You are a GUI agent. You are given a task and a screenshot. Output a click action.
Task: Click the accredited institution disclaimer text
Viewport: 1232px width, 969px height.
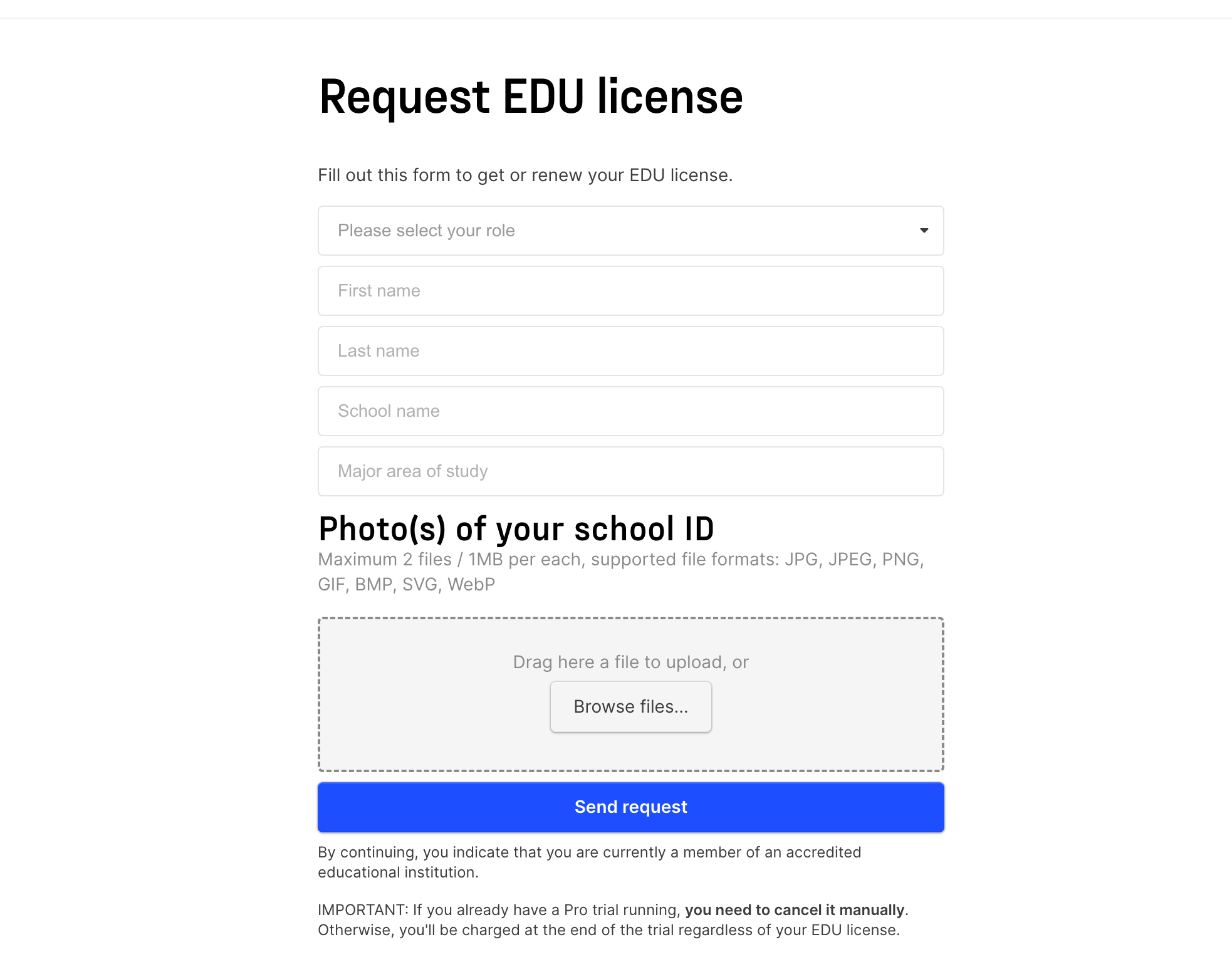point(589,861)
